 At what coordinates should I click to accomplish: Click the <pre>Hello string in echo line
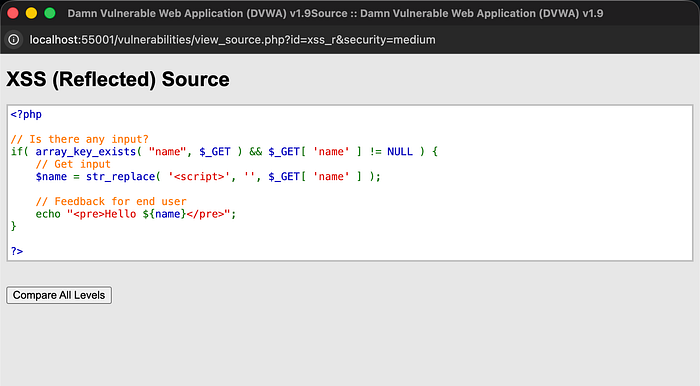105,214
